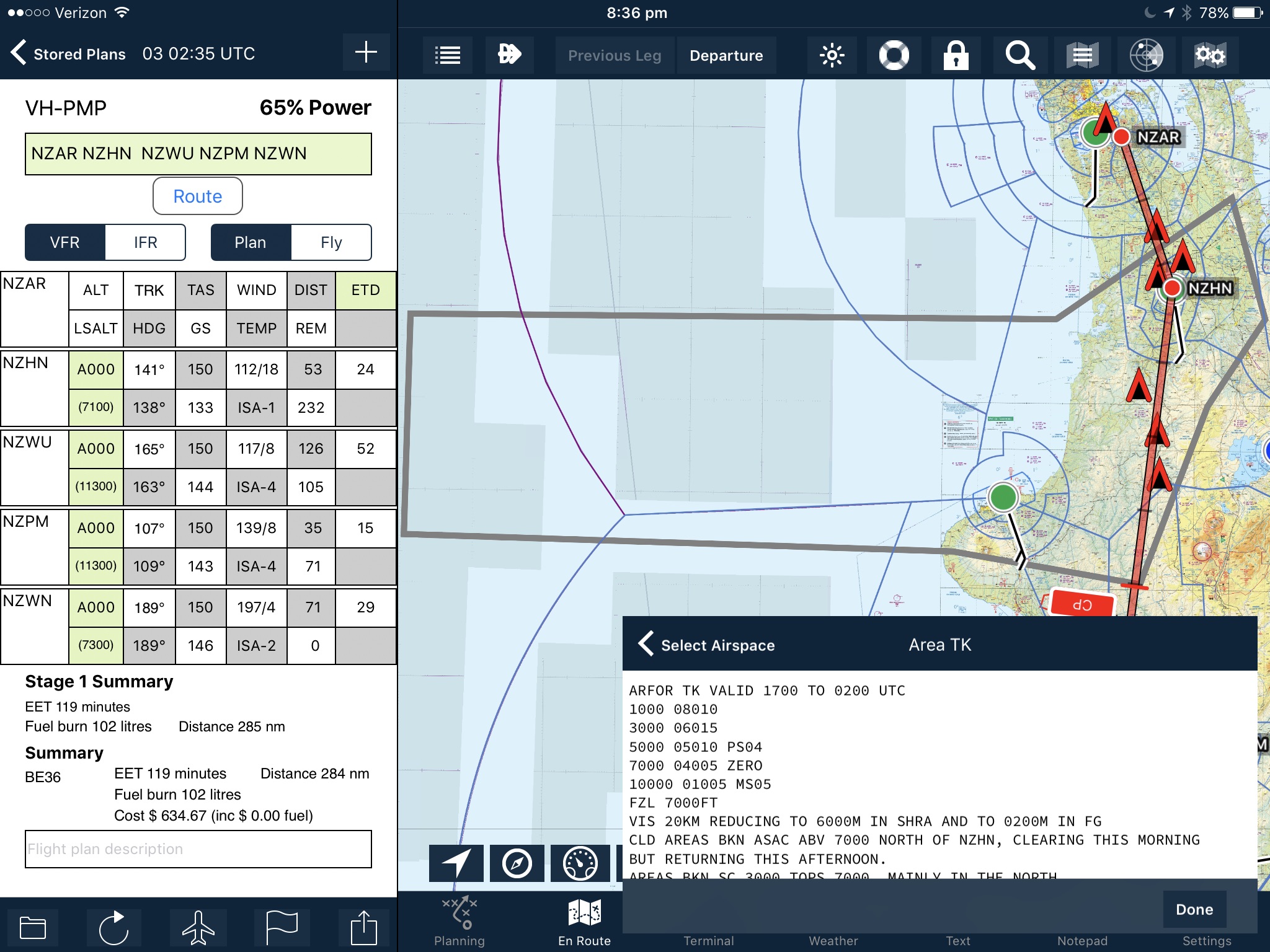Open the En Route tab
The height and width of the screenshot is (952, 1270).
point(585,922)
